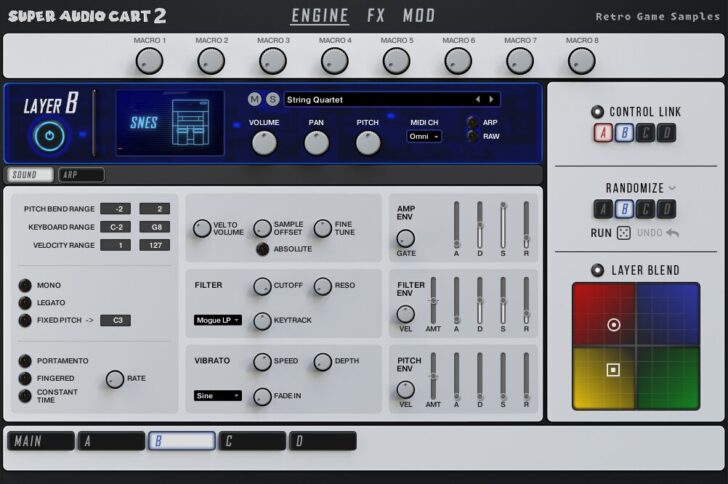Open the Sine vibrato waveform dropdown
728x484 pixels.
217,396
